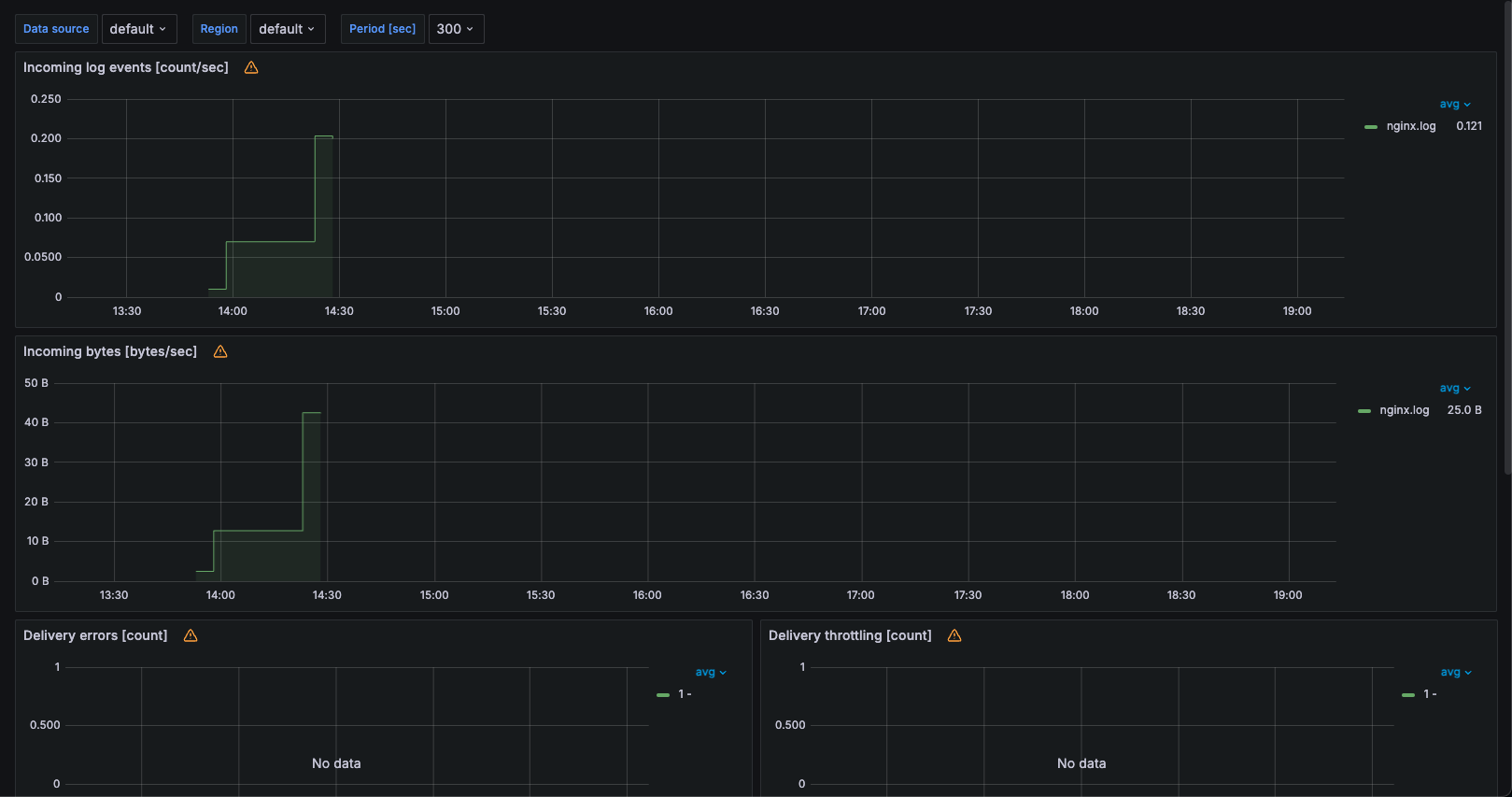
Task: Toggle nginx.log series in Incoming bytes legend
Action: (1405, 410)
